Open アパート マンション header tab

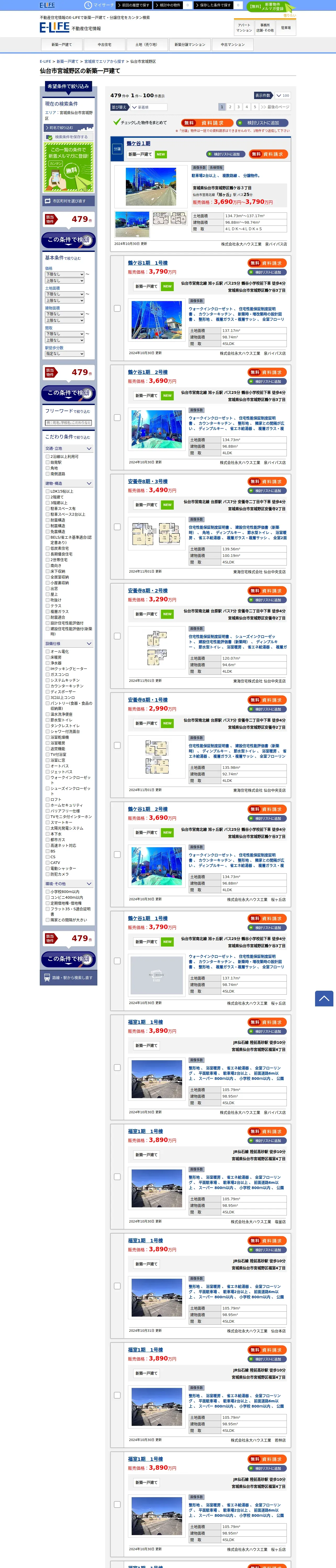coord(244,28)
